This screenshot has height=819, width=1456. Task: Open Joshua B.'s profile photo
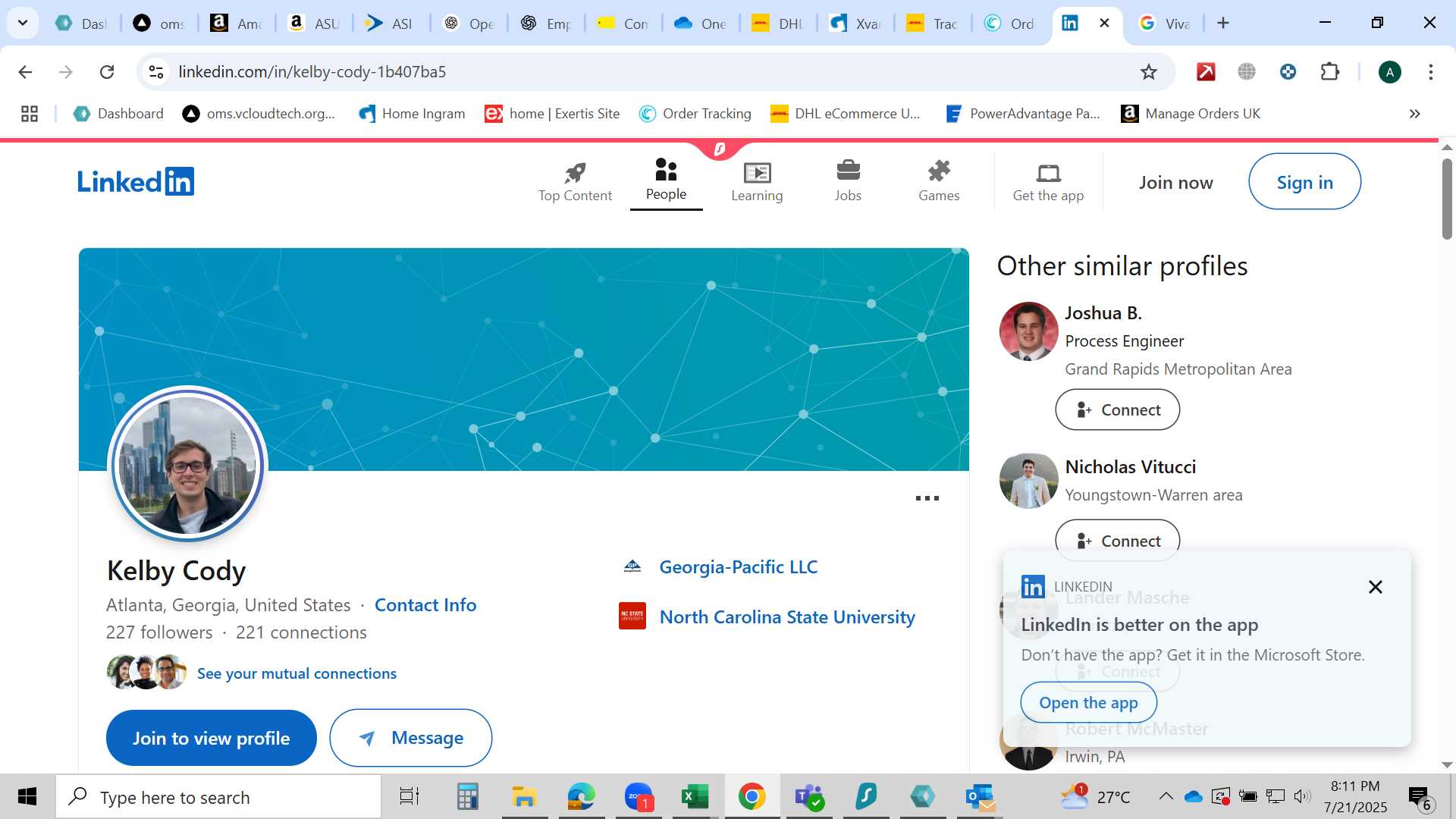[1028, 331]
